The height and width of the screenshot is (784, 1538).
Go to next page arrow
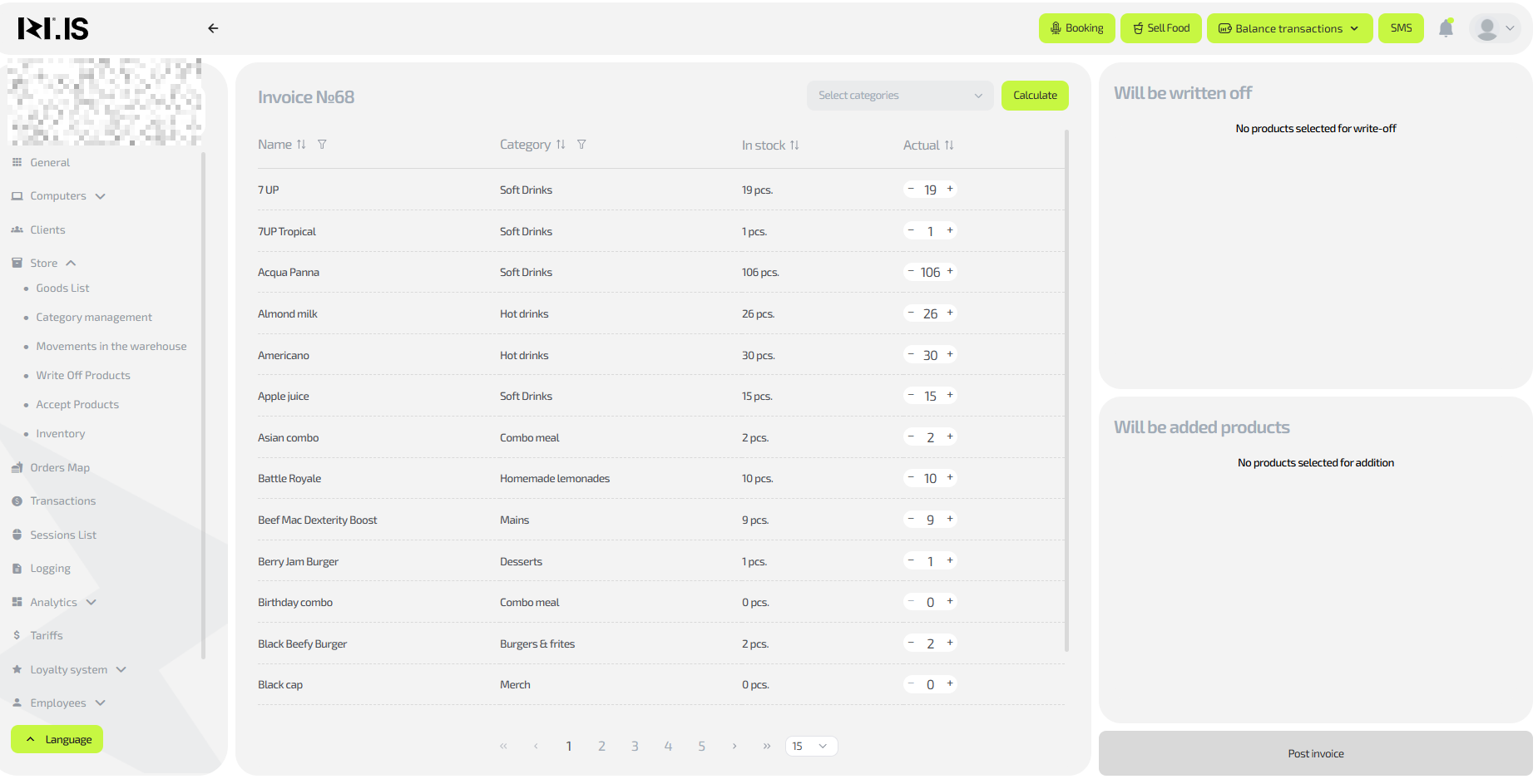point(734,747)
